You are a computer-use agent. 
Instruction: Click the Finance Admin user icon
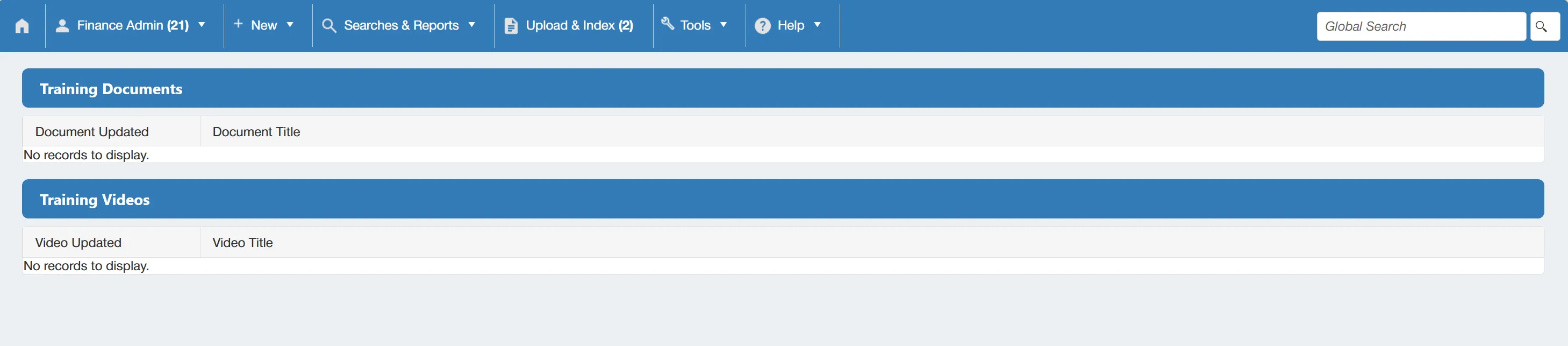pos(62,26)
